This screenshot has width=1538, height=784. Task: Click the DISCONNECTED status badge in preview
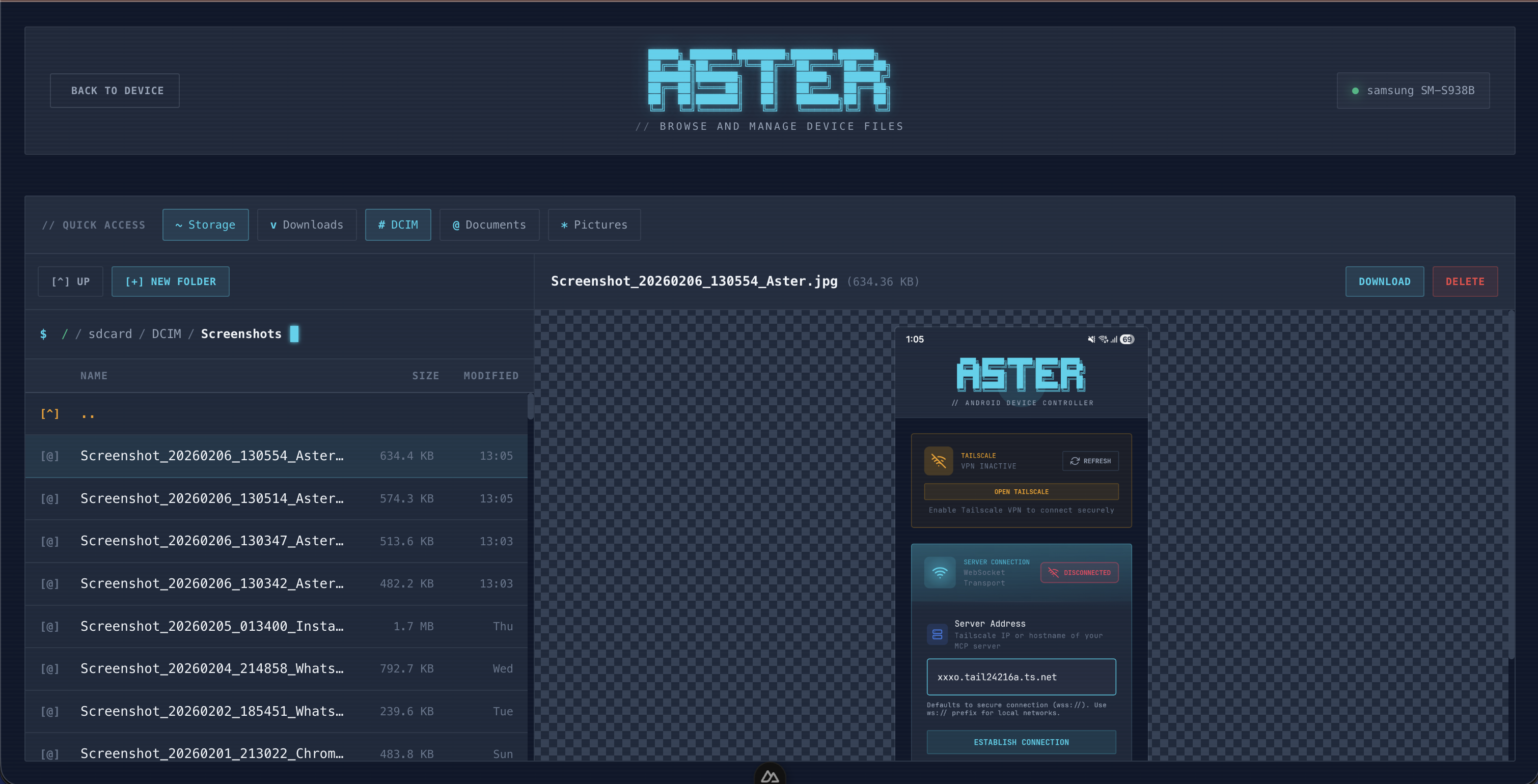pos(1080,573)
